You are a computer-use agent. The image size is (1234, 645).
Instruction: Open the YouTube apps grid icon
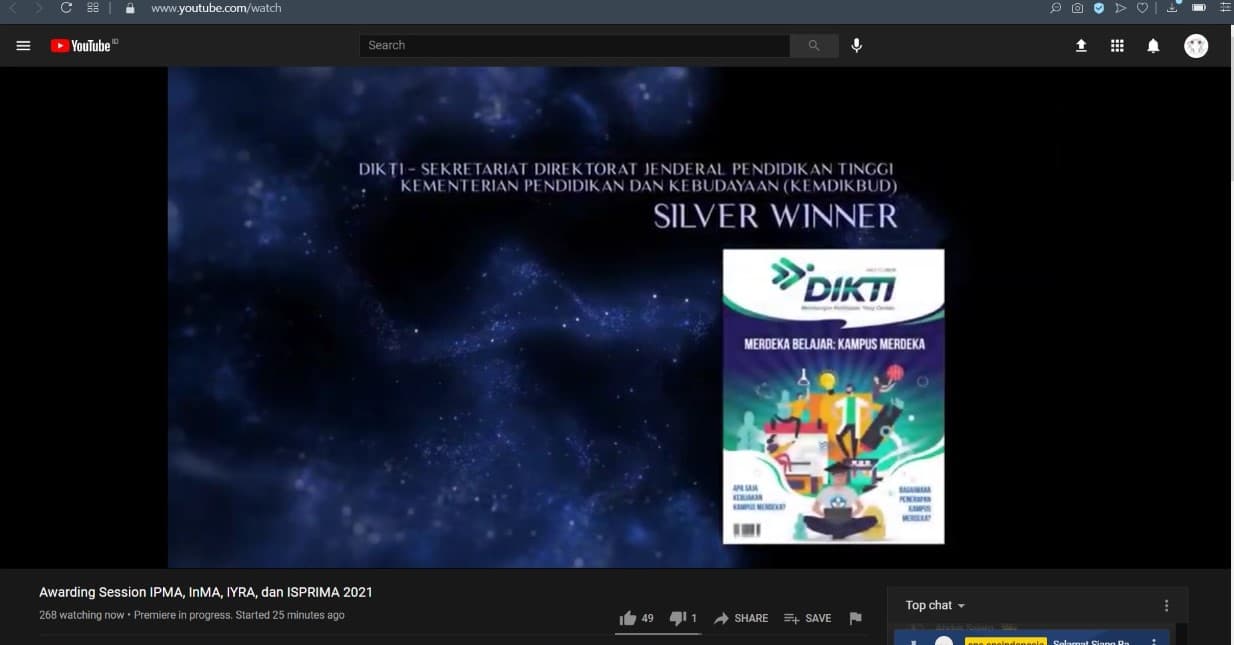tap(1117, 45)
